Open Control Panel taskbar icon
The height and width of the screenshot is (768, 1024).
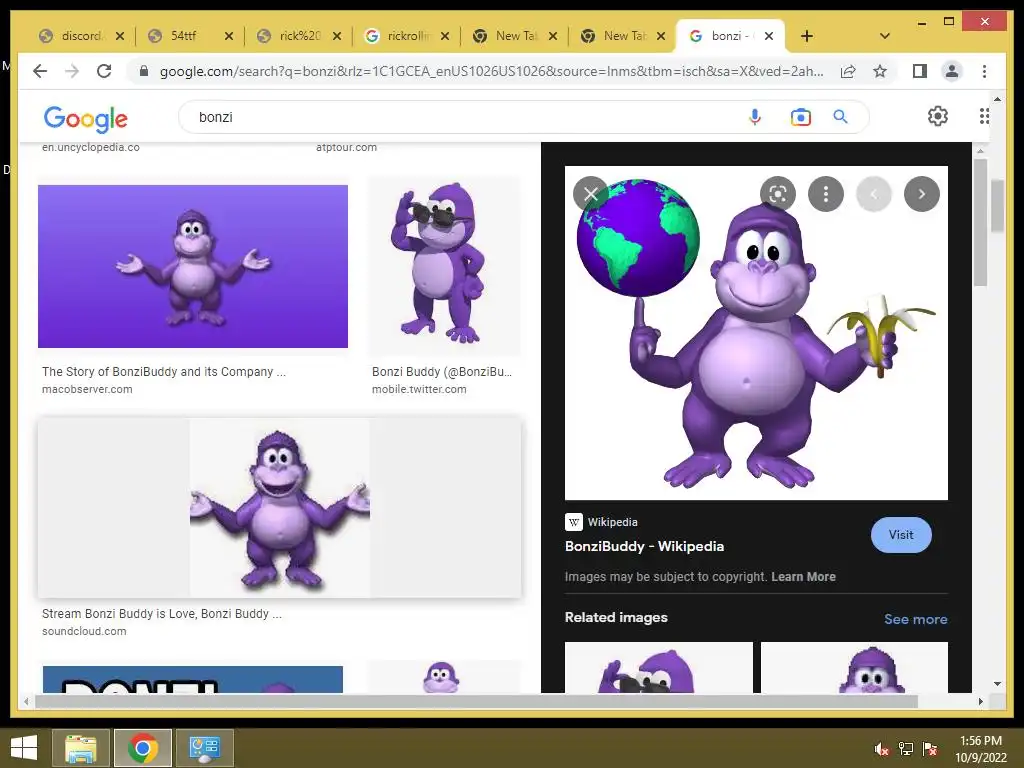205,748
